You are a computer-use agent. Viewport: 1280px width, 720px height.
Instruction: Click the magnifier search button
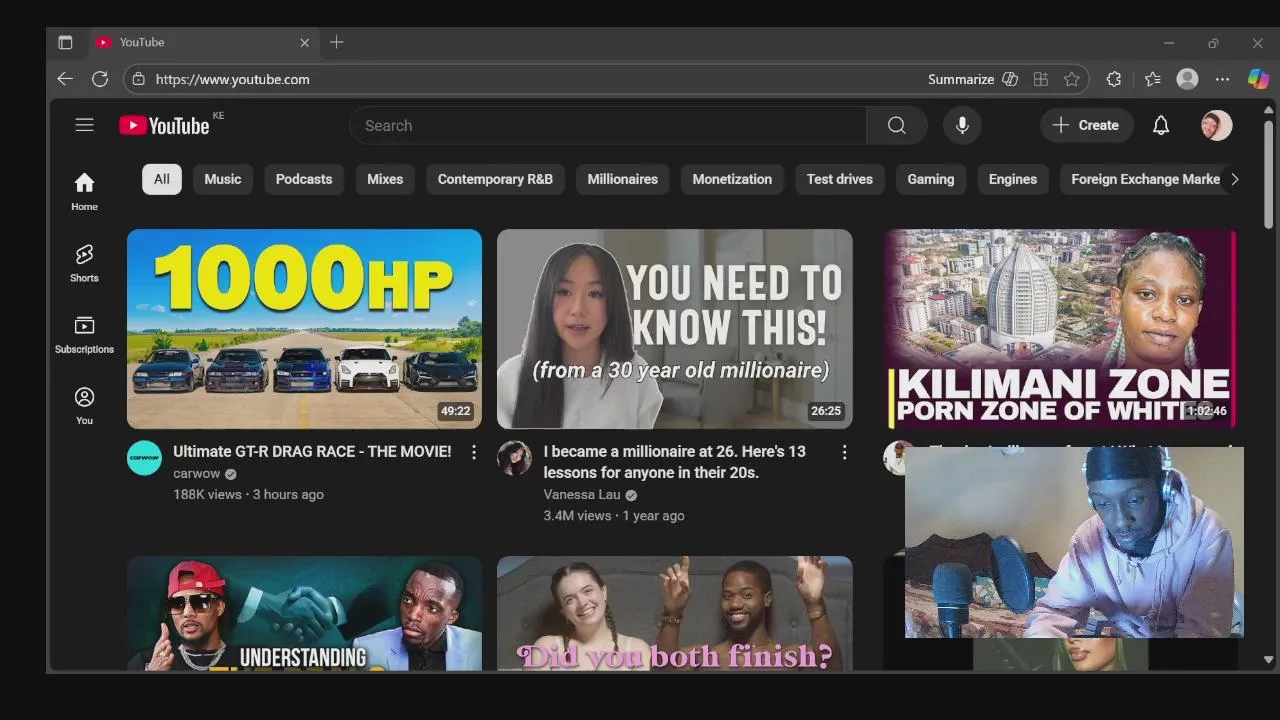(897, 125)
